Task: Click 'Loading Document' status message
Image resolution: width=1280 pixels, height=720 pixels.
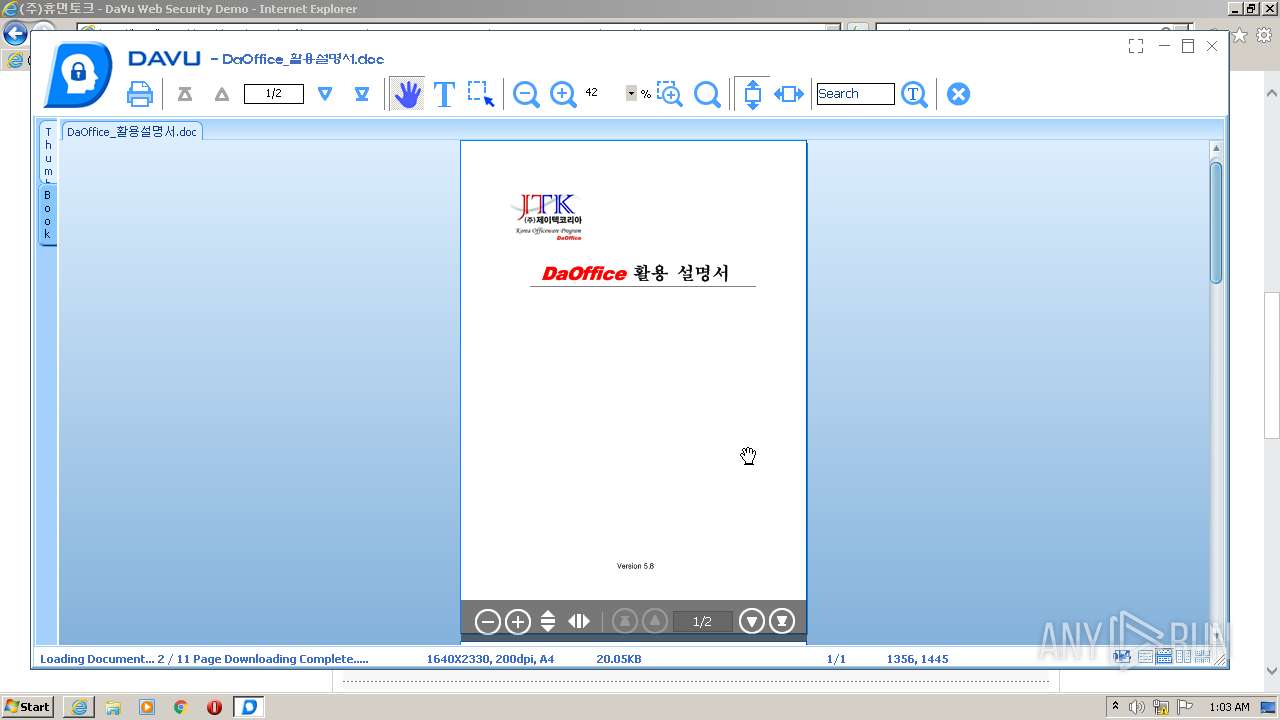Action: tap(204, 659)
